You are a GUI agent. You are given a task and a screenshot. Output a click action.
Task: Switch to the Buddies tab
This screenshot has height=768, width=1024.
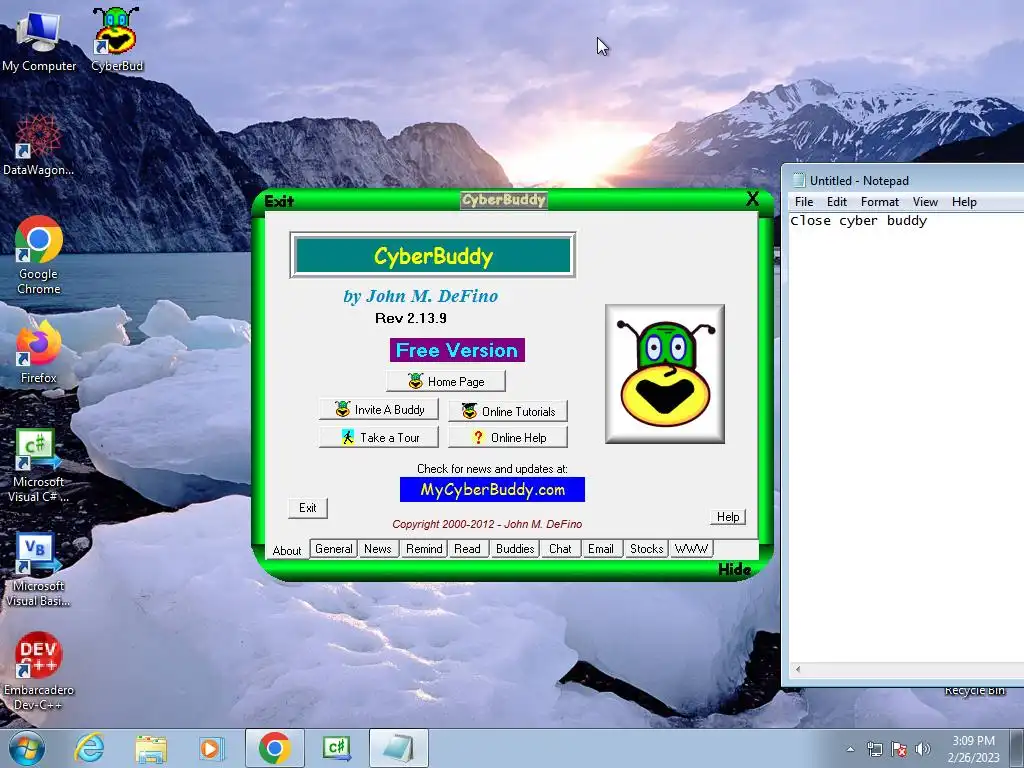coord(515,549)
